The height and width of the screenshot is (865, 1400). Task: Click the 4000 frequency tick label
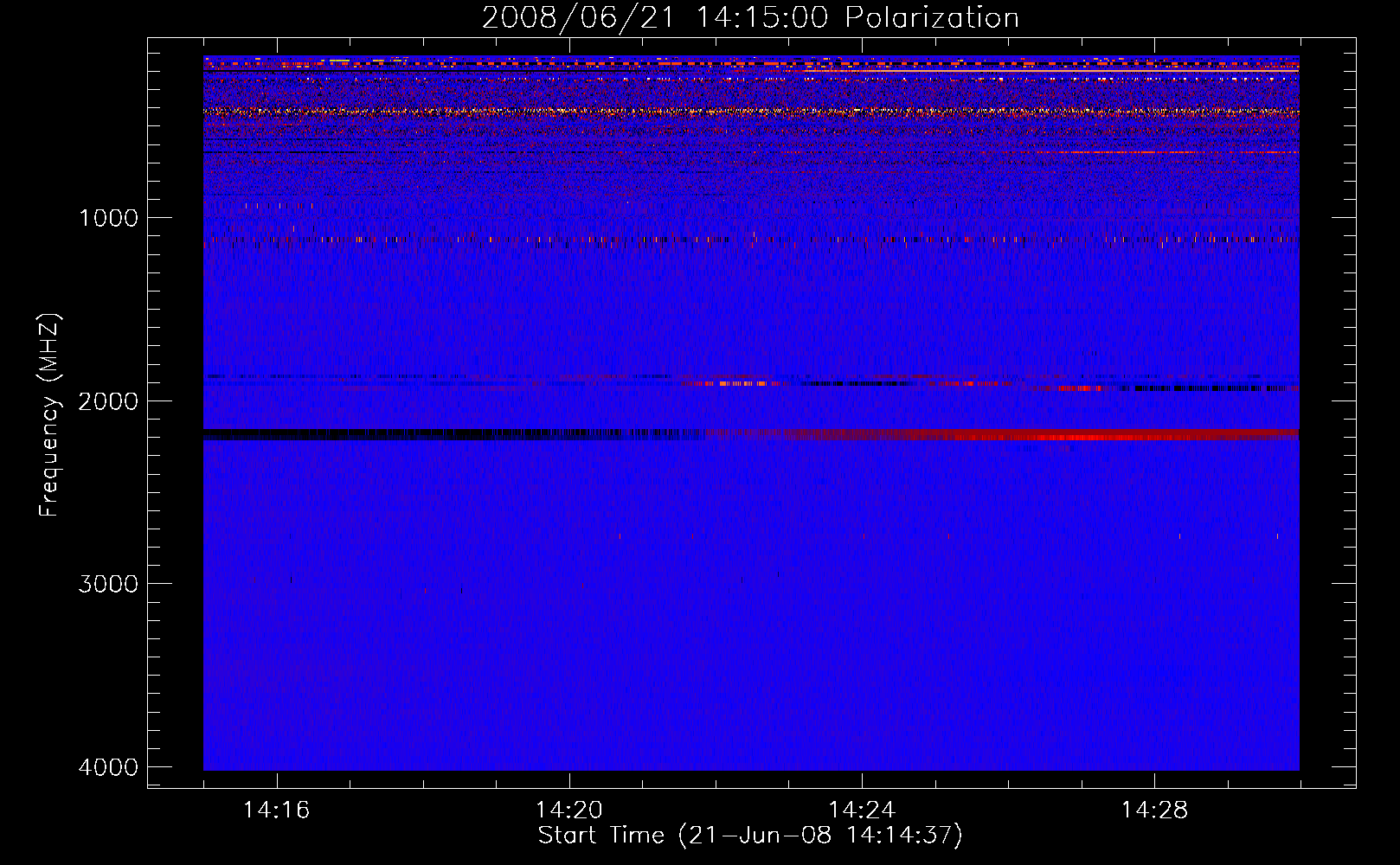coord(109,767)
